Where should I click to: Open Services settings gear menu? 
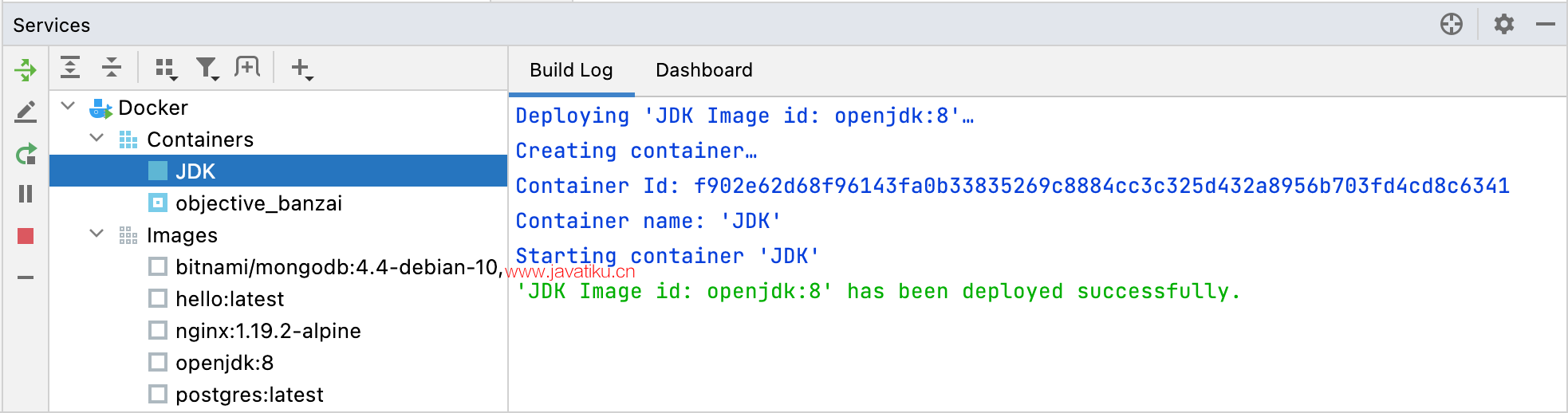coord(1503,24)
